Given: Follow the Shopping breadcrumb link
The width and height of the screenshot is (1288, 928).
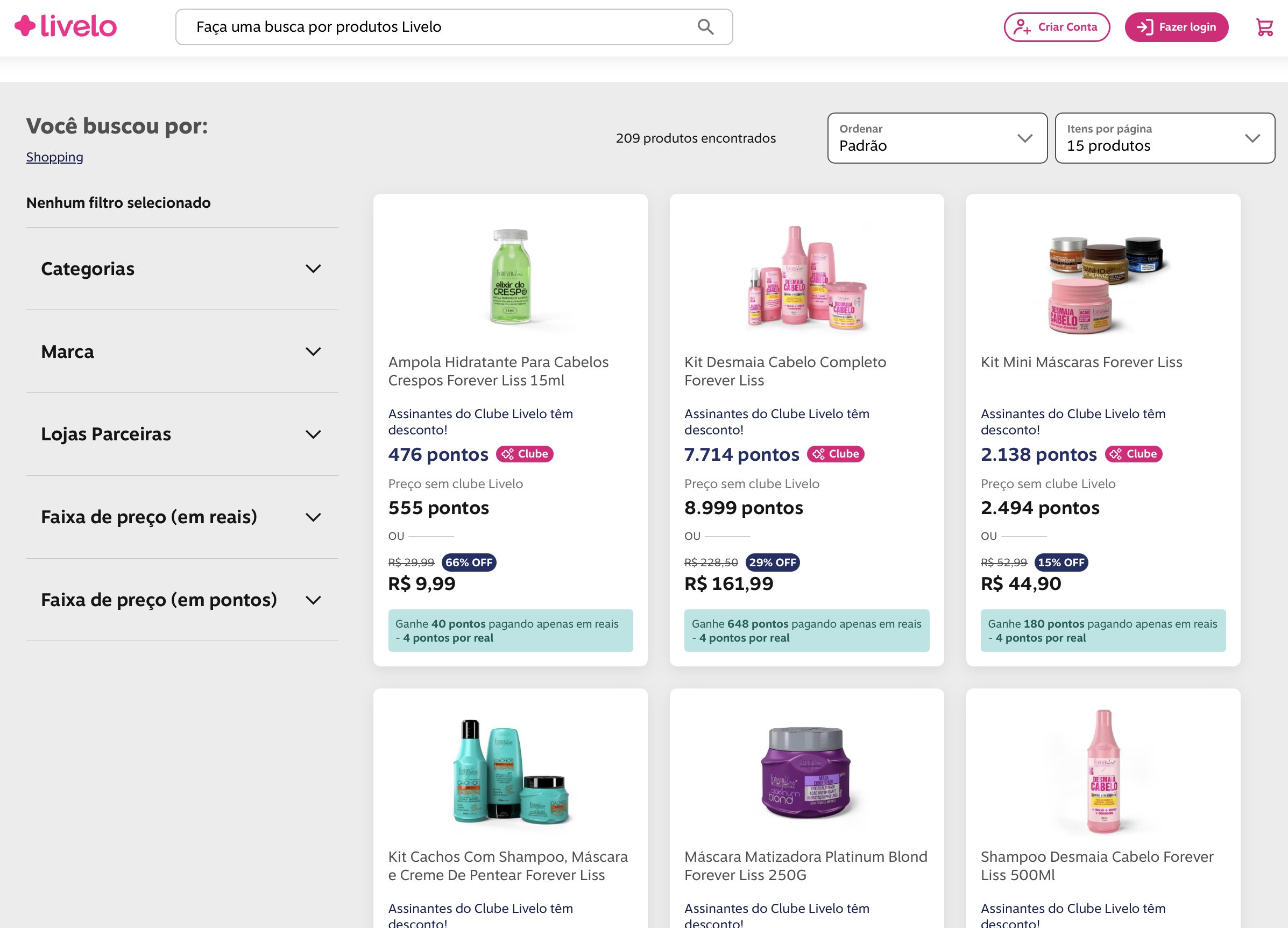Looking at the screenshot, I should click(x=54, y=157).
